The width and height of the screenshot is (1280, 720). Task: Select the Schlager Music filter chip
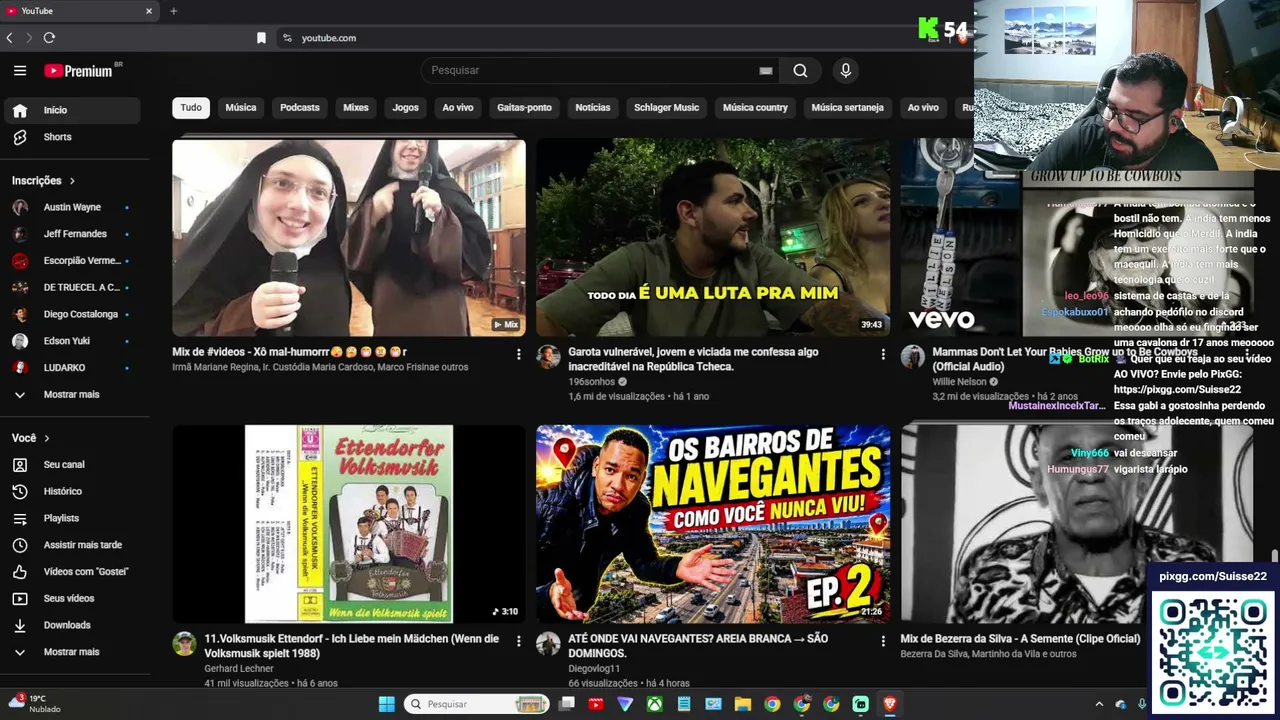click(x=666, y=108)
